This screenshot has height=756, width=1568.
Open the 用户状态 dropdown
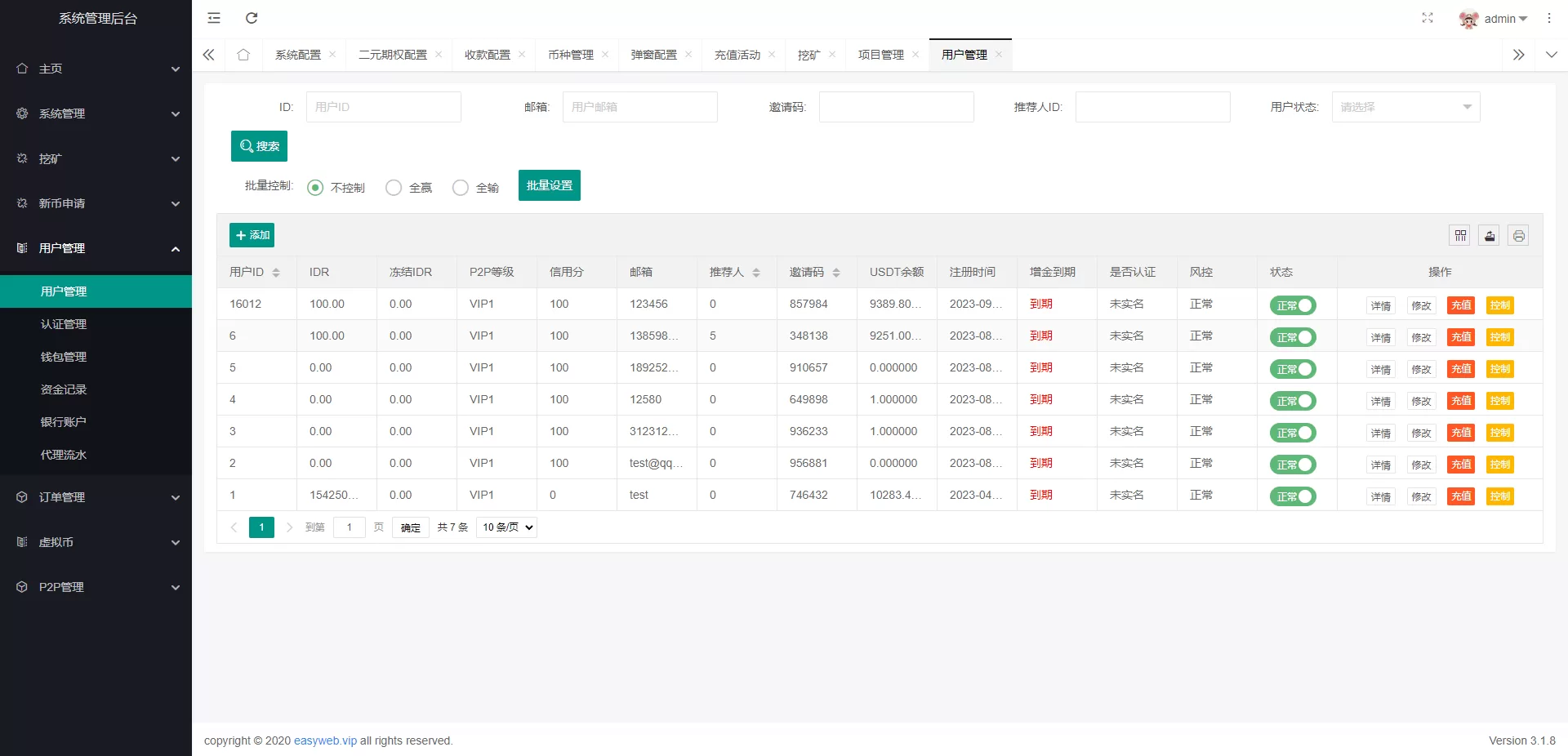[x=1405, y=107]
